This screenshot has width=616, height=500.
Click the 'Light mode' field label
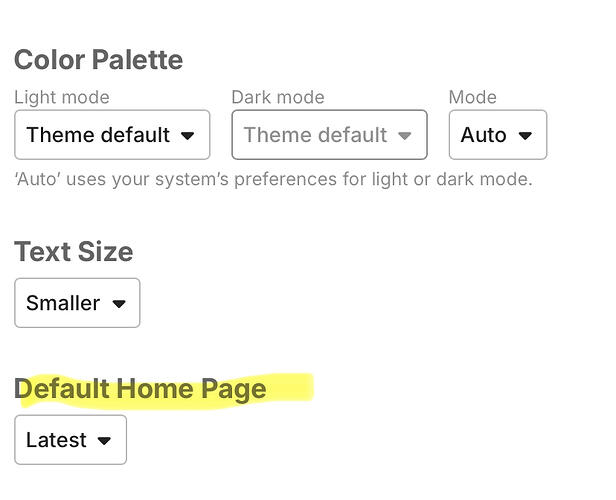(62, 97)
